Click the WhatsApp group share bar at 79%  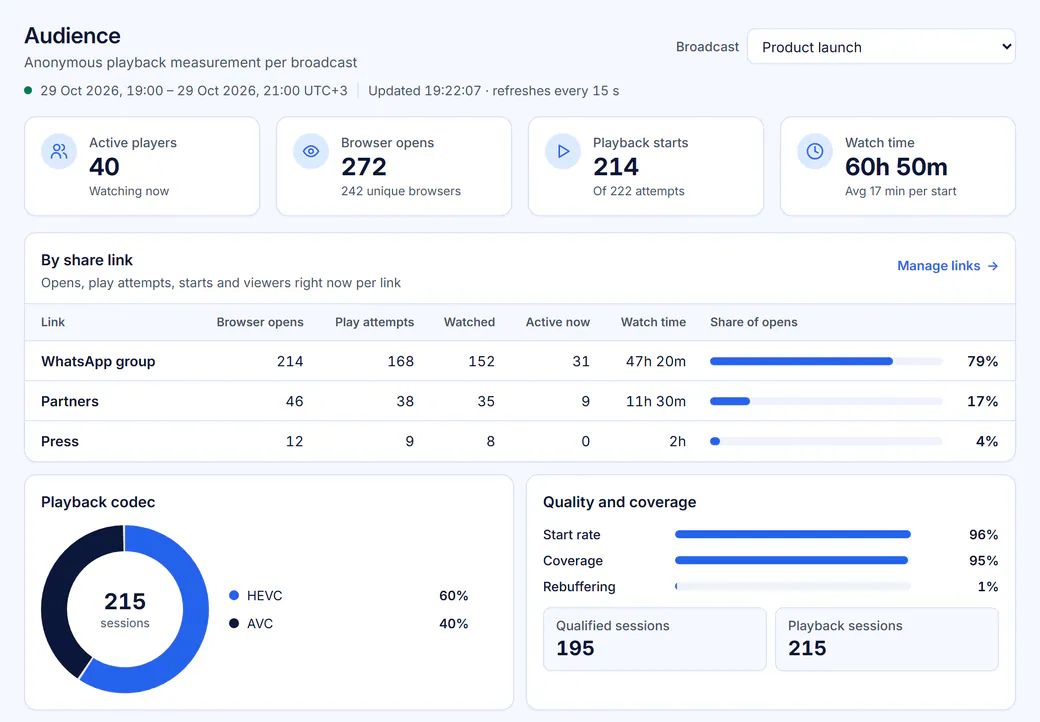pos(826,361)
